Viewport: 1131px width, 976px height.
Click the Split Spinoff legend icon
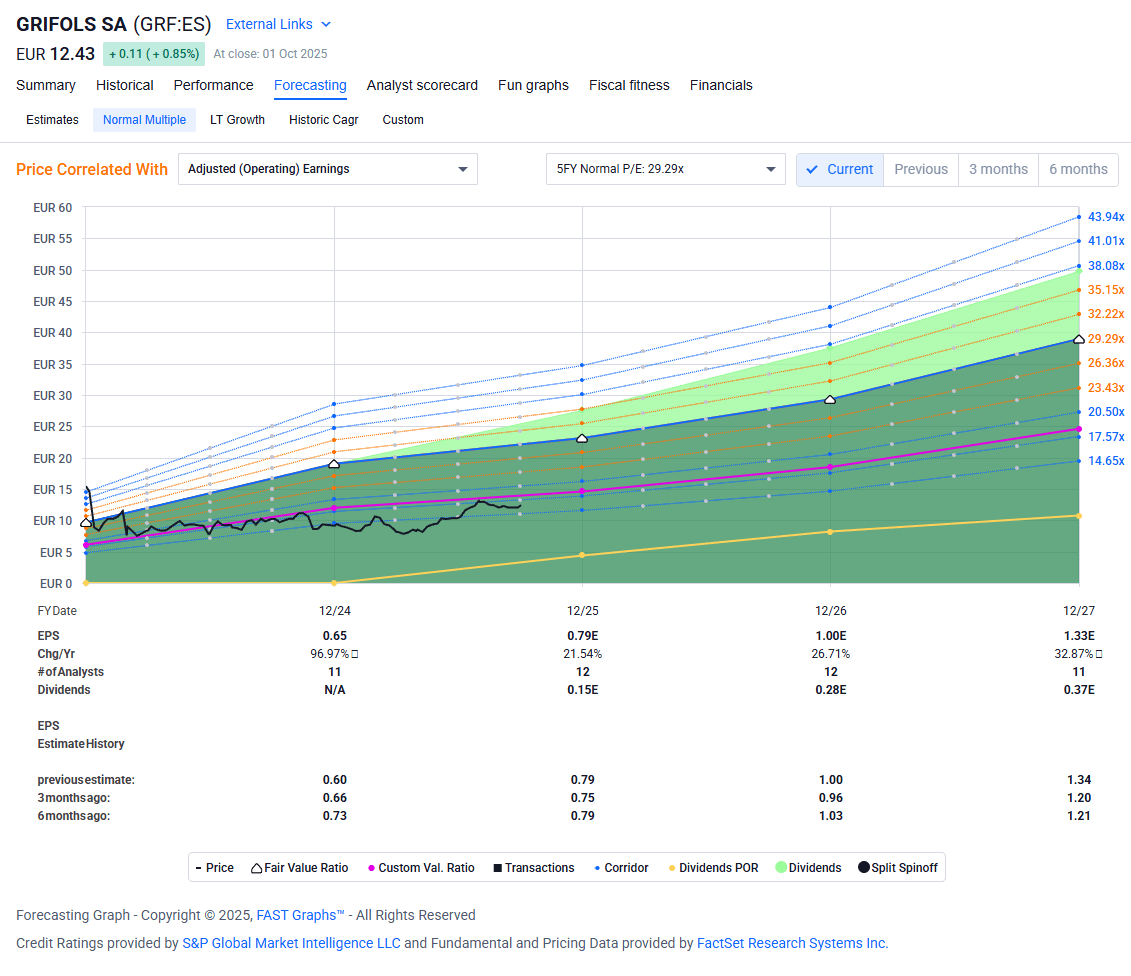point(866,867)
